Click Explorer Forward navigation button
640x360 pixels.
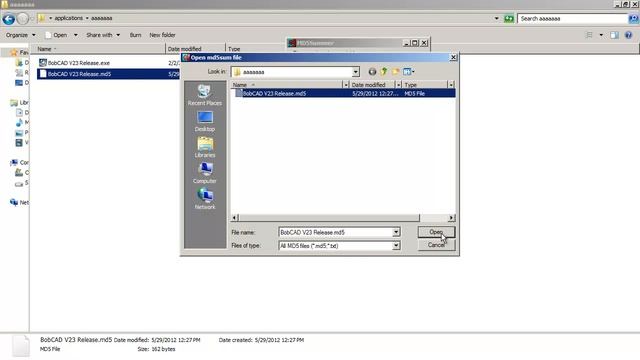23,18
